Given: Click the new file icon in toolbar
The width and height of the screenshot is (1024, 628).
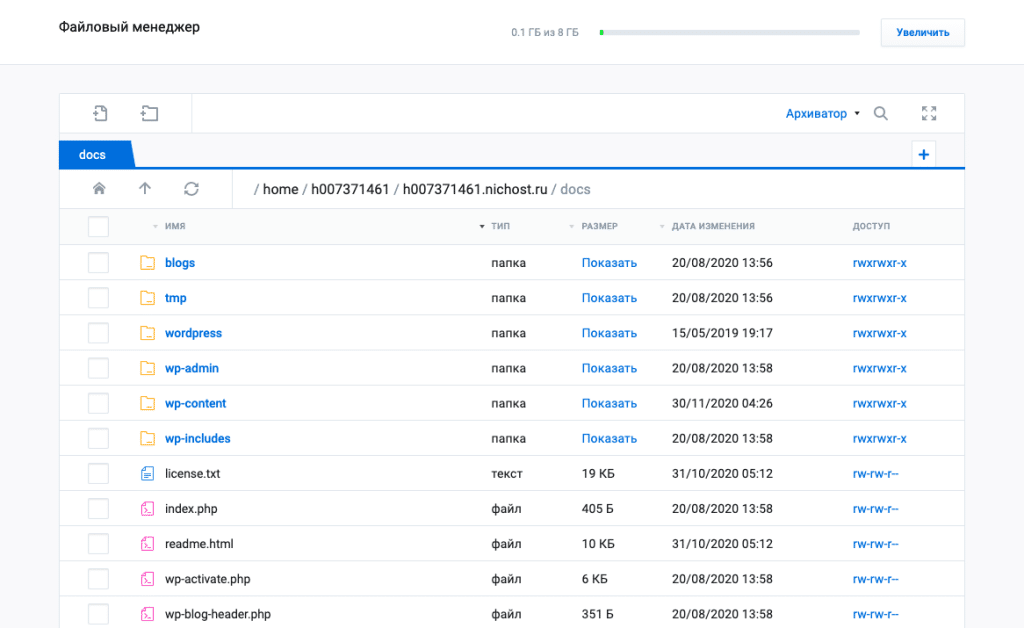Looking at the screenshot, I should click(x=100, y=114).
